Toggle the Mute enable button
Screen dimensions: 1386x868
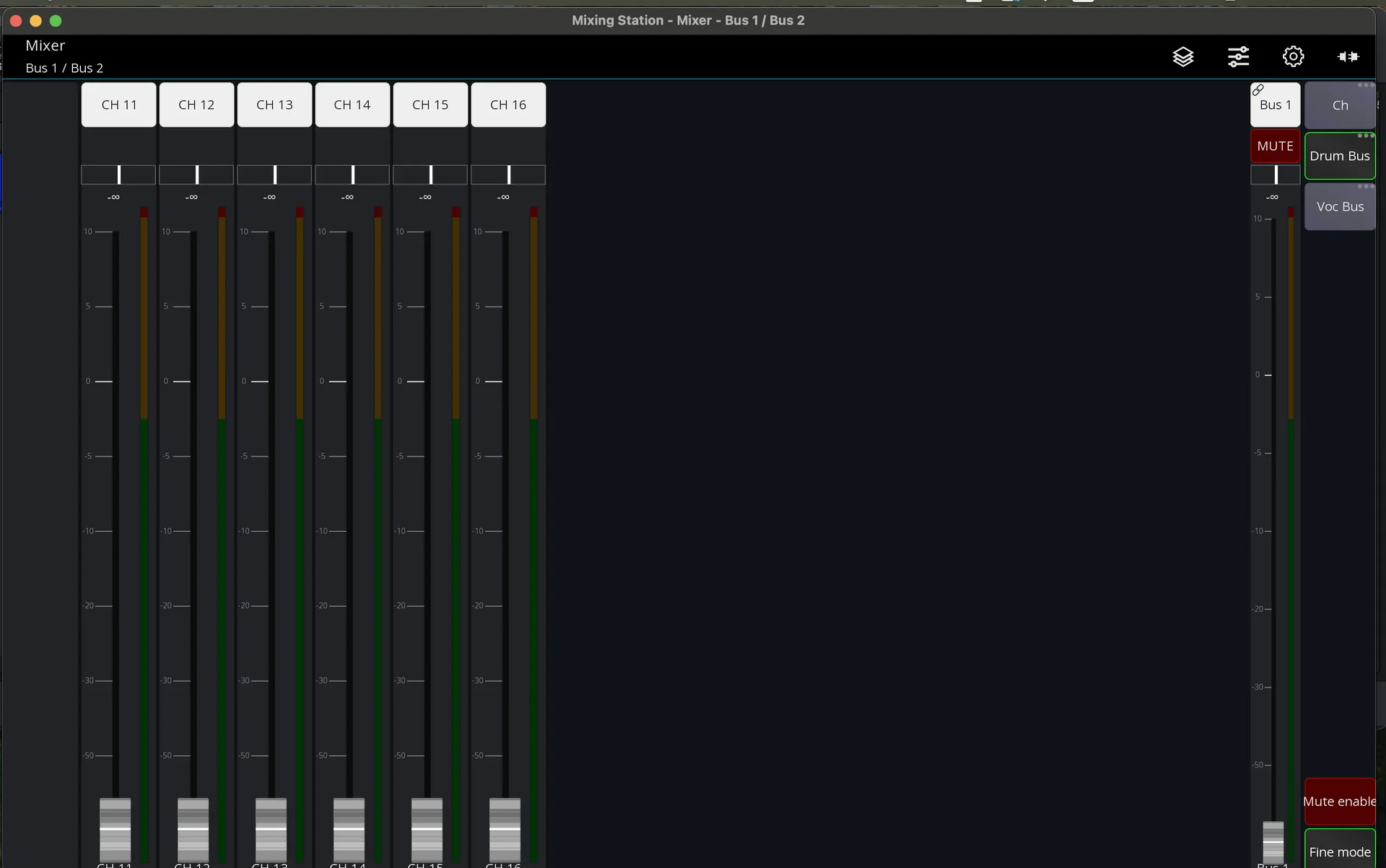[x=1339, y=801]
